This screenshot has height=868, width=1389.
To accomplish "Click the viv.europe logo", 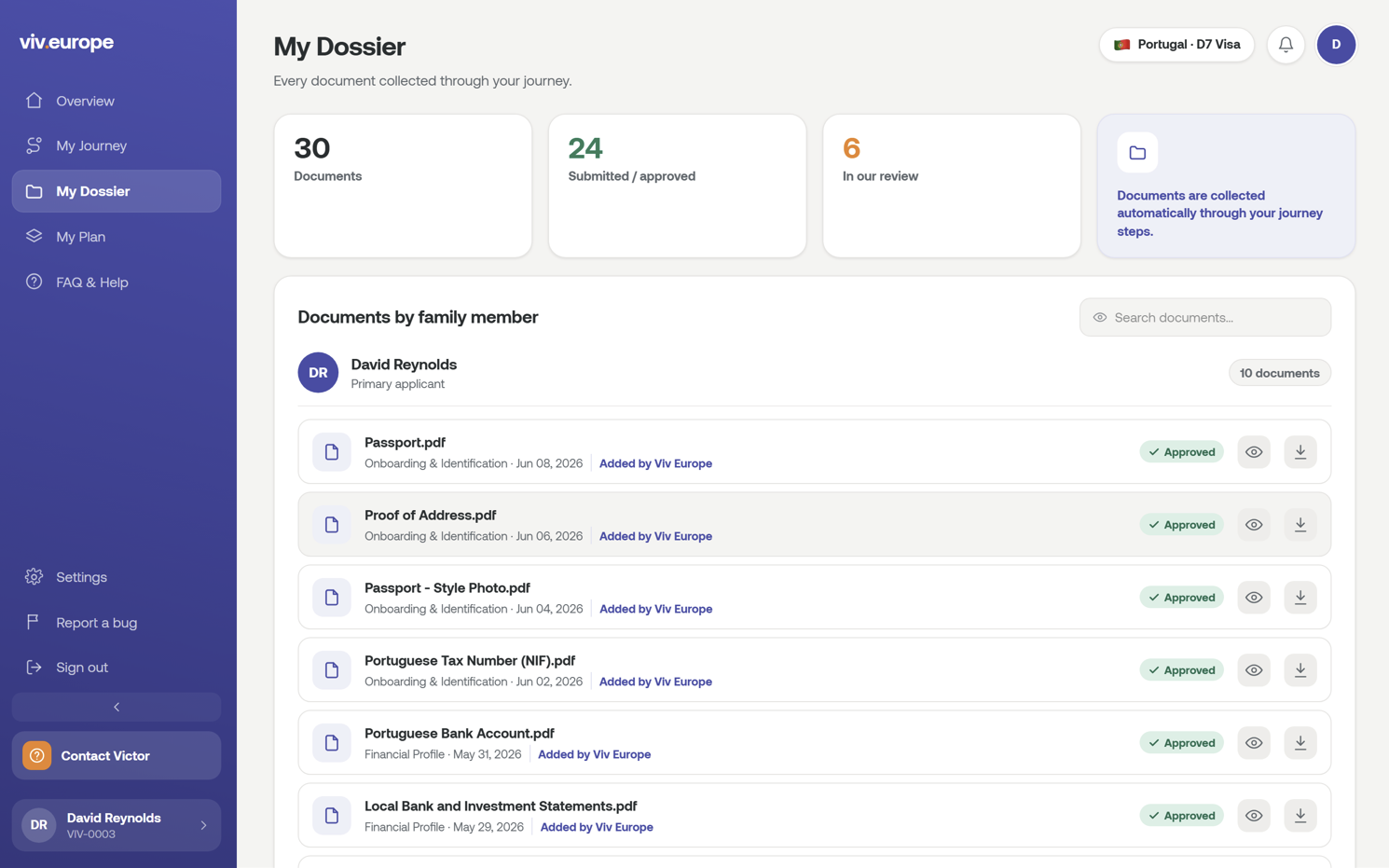I will (67, 42).
